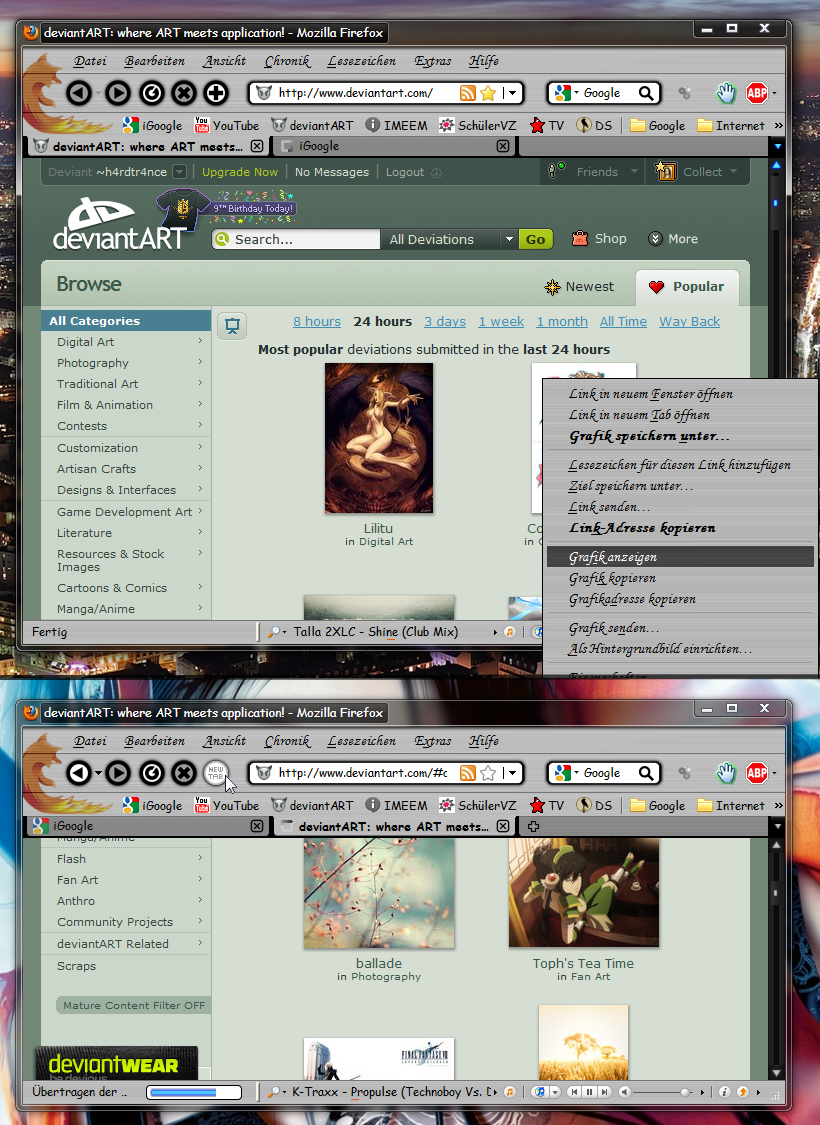The width and height of the screenshot is (820, 1125).
Task: Click the plus new-tab button in upper window toolbar
Action: tap(216, 94)
